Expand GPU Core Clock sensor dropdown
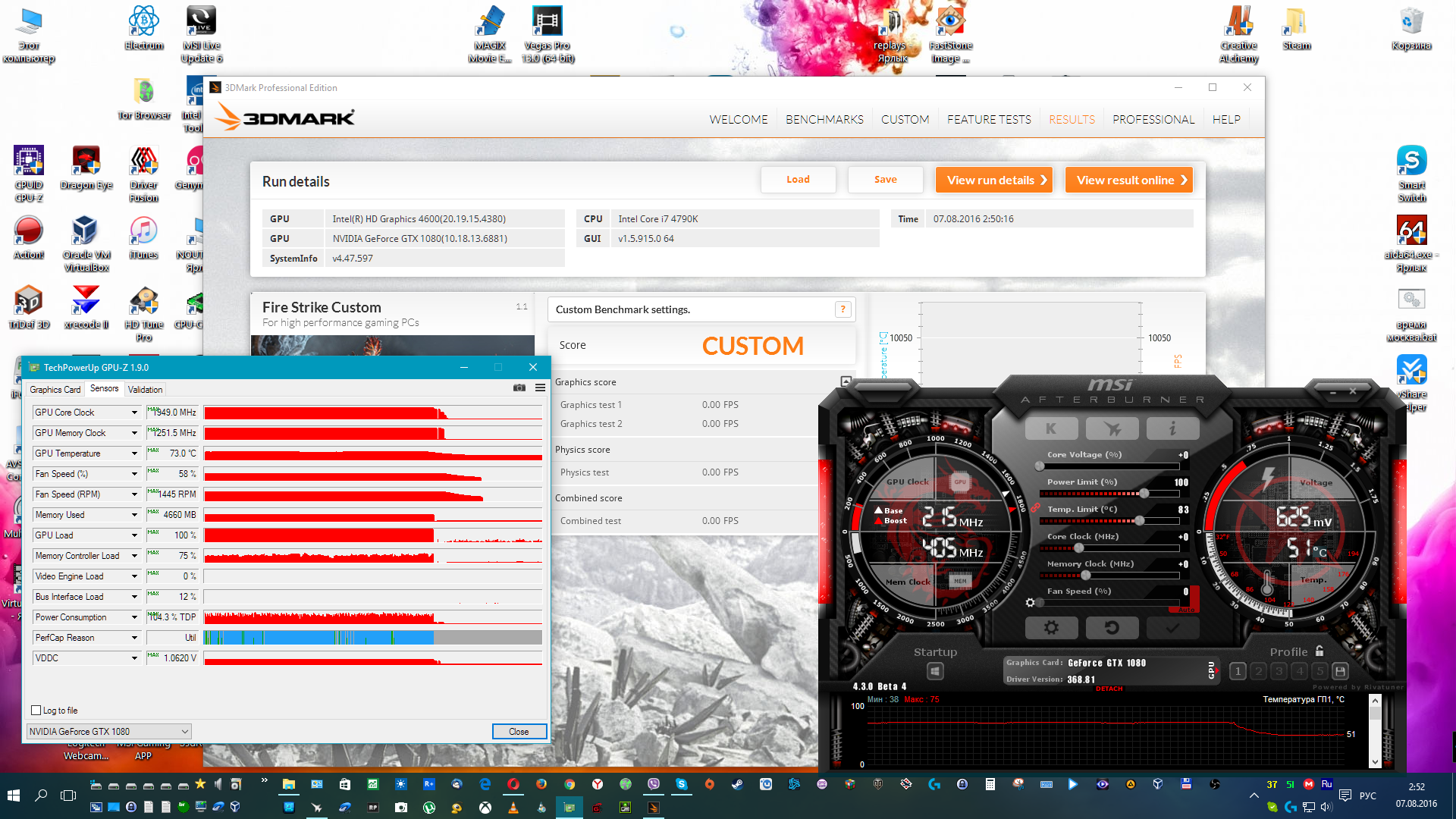The height and width of the screenshot is (819, 1456). click(x=134, y=413)
